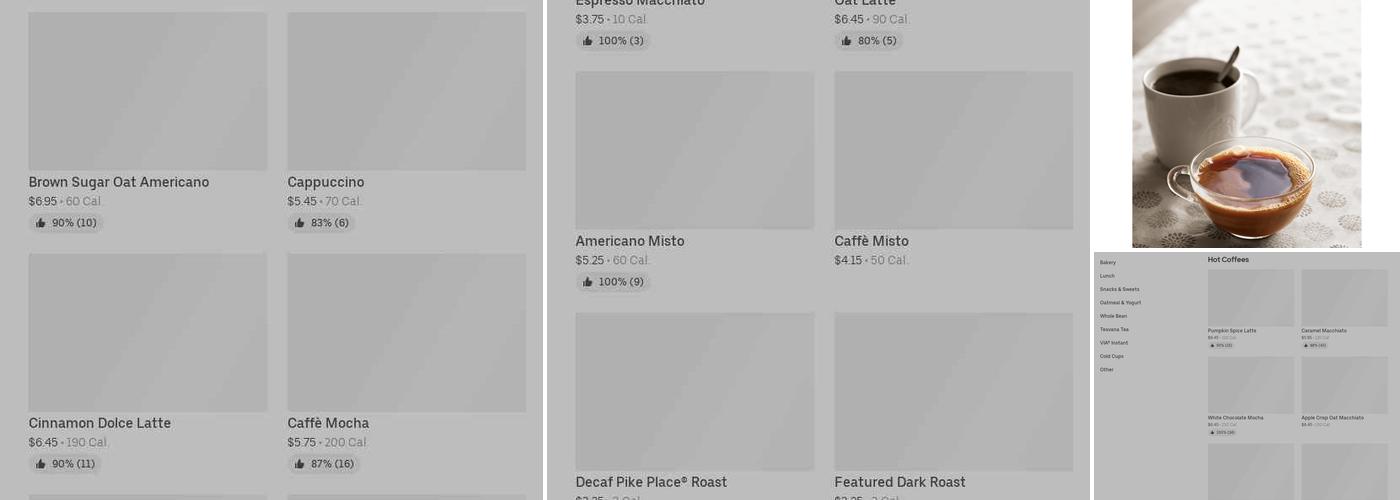Select the Lunch category in sidebar
Viewport: 1400px width, 500px height.
point(1107,276)
